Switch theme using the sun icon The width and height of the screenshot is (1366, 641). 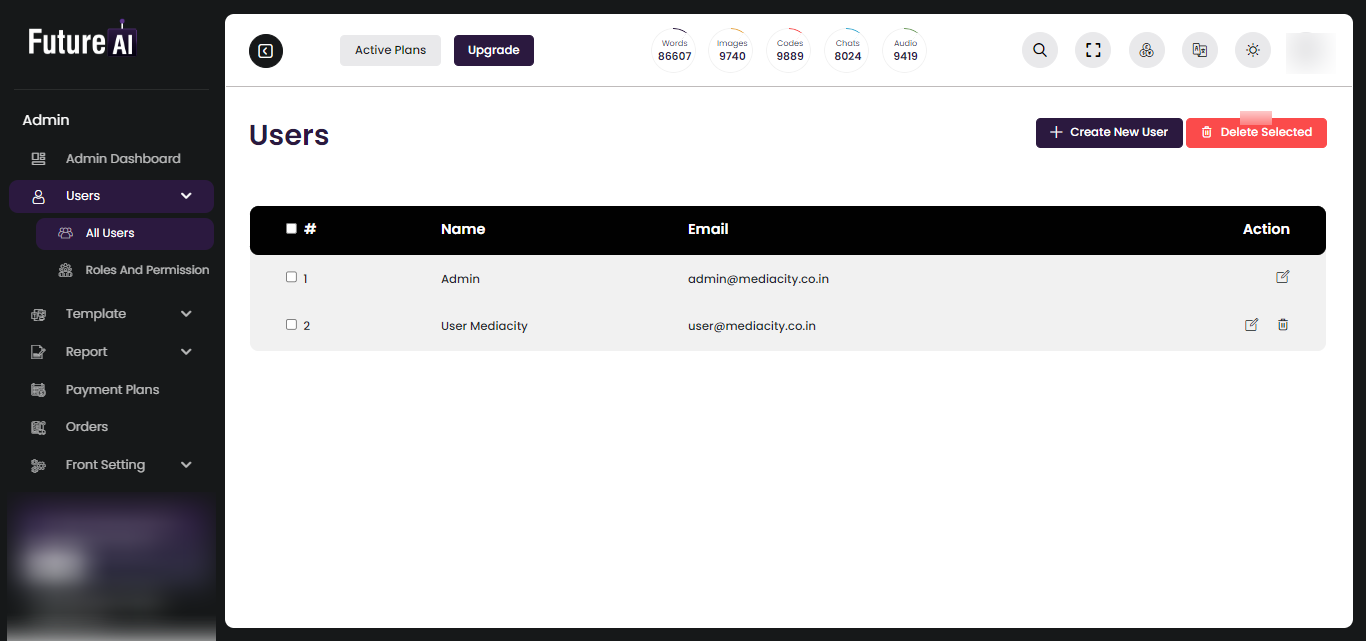pos(1252,50)
